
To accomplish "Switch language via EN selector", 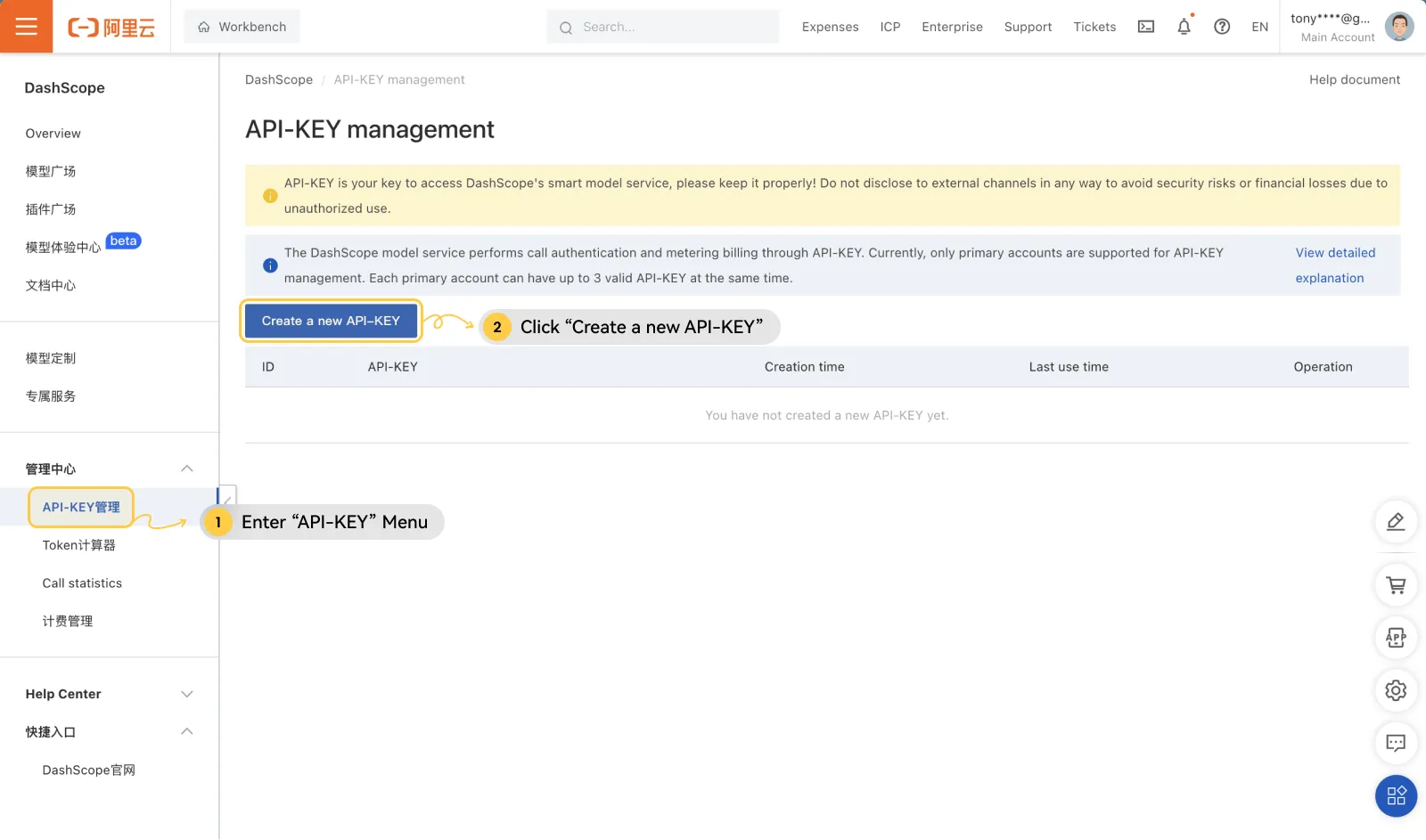I will point(1259,27).
